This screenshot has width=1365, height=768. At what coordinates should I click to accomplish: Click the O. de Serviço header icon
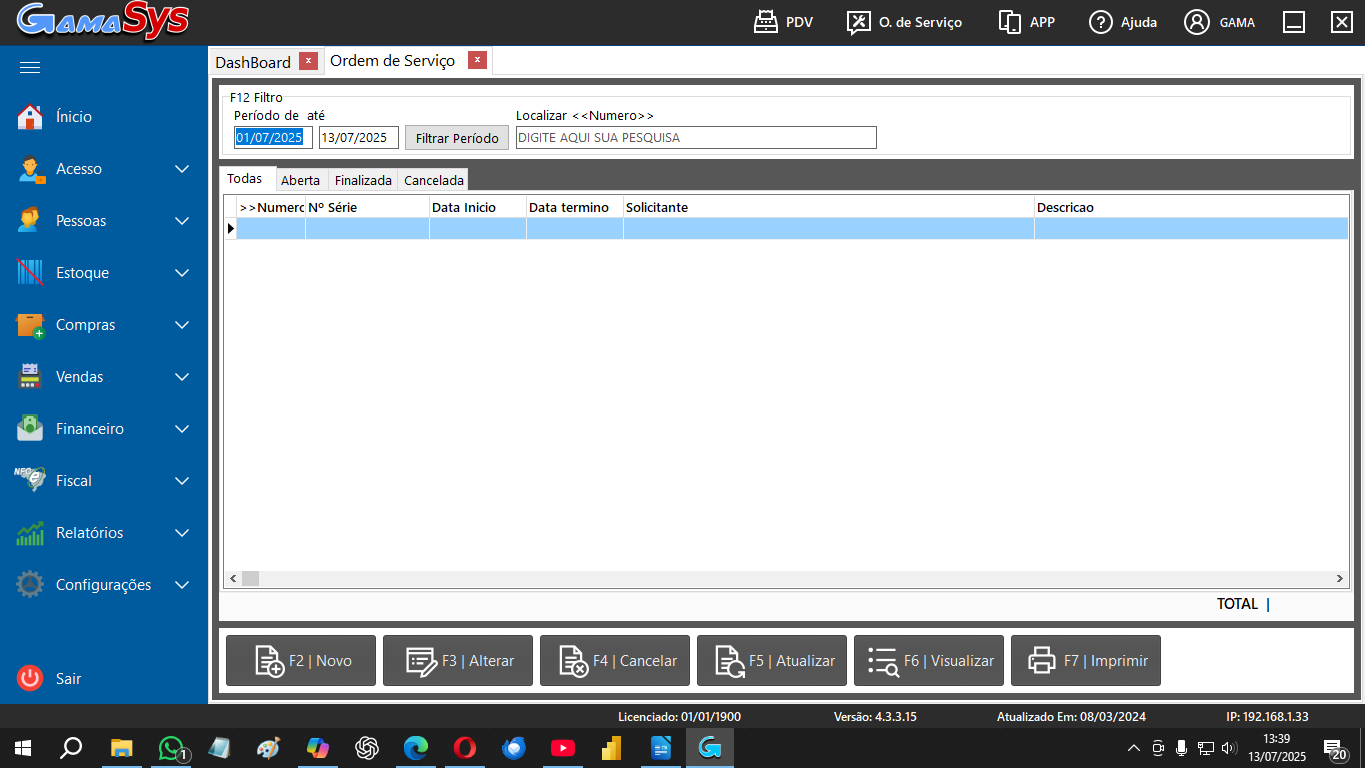[858, 22]
